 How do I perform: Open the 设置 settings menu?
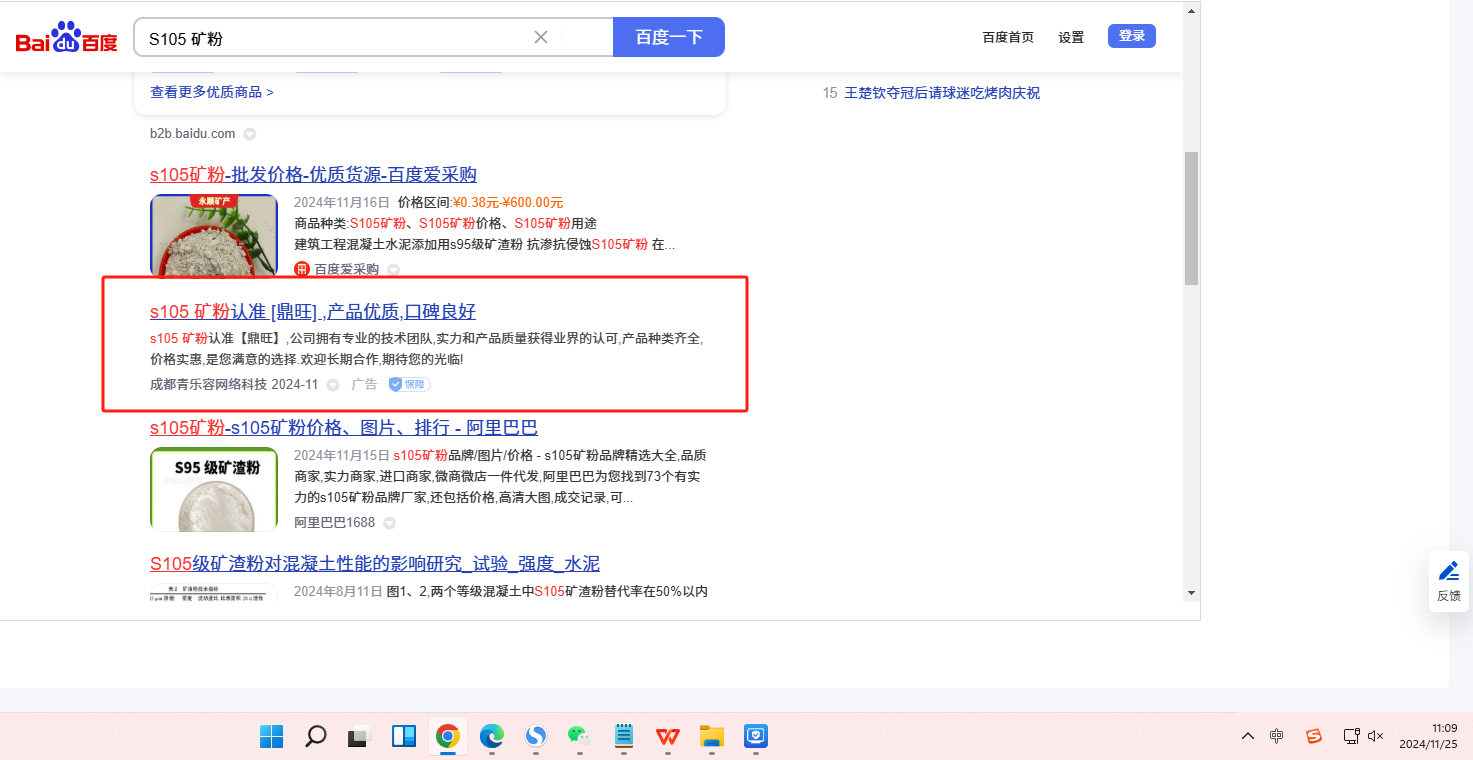click(1071, 37)
